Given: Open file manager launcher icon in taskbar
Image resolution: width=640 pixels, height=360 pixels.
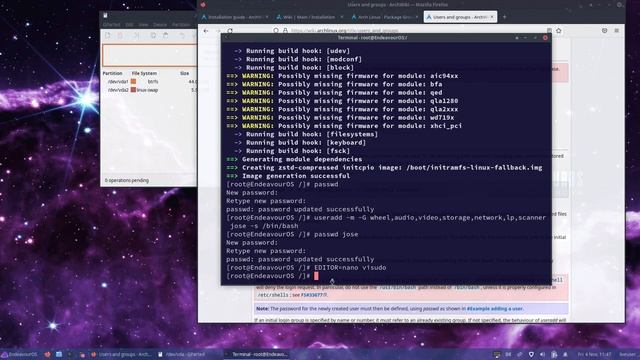Looking at the screenshot, I should [x=59, y=354].
